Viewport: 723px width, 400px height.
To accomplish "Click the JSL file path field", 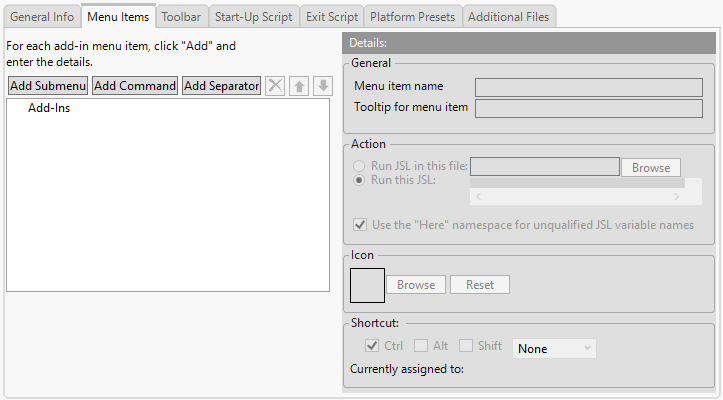I will (x=545, y=167).
